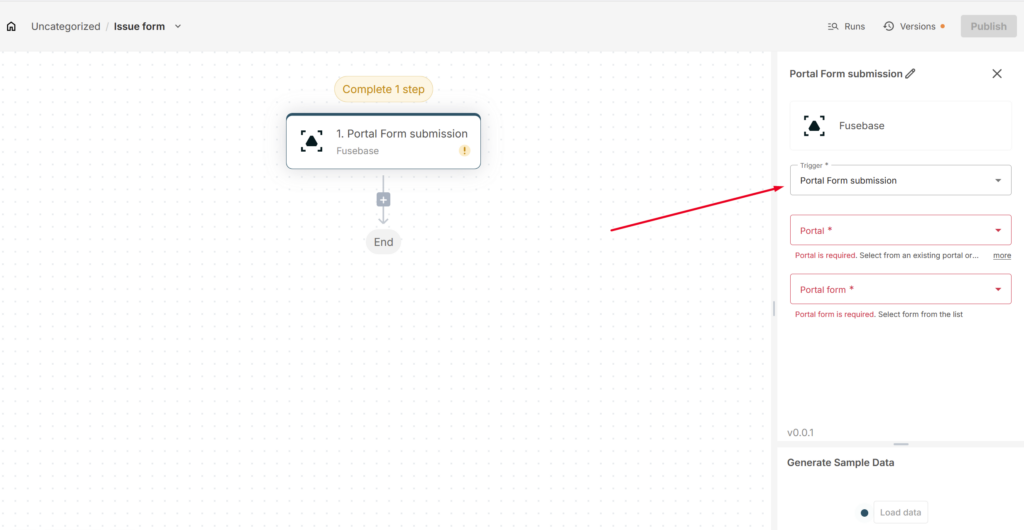Image resolution: width=1024 pixels, height=530 pixels.
Task: Open the Versions history
Action: coord(914,27)
